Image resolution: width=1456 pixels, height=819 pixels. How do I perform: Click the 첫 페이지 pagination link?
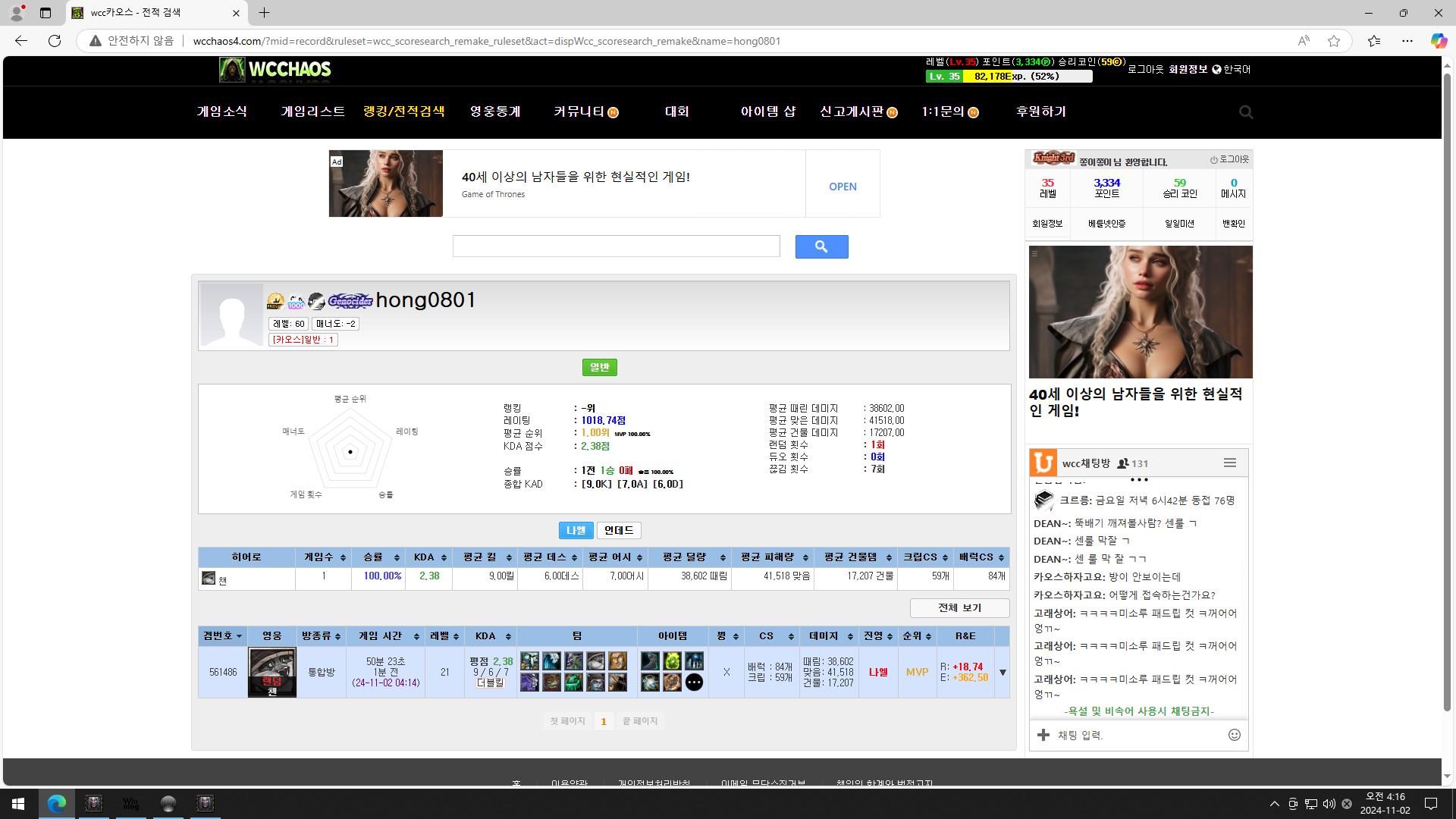click(567, 721)
